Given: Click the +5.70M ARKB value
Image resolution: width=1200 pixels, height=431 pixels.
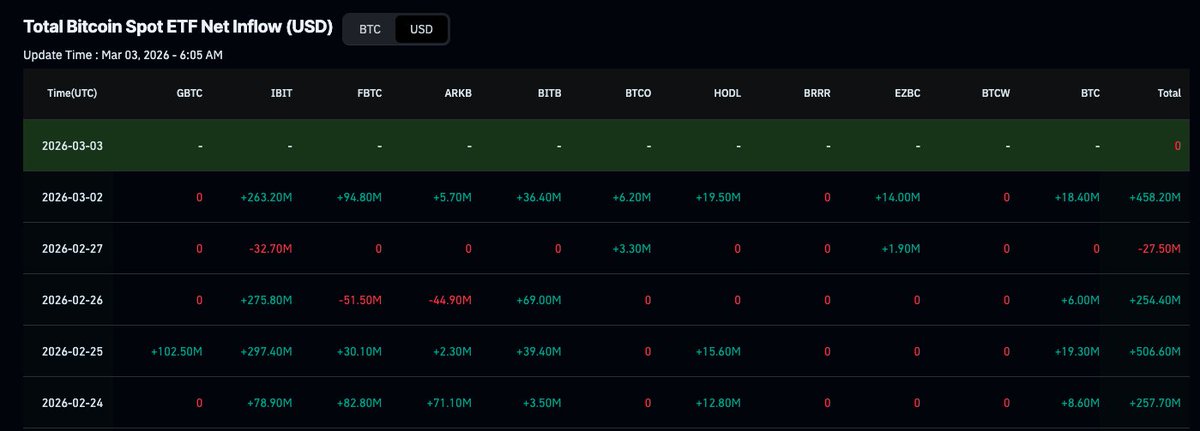Looking at the screenshot, I should coord(452,197).
